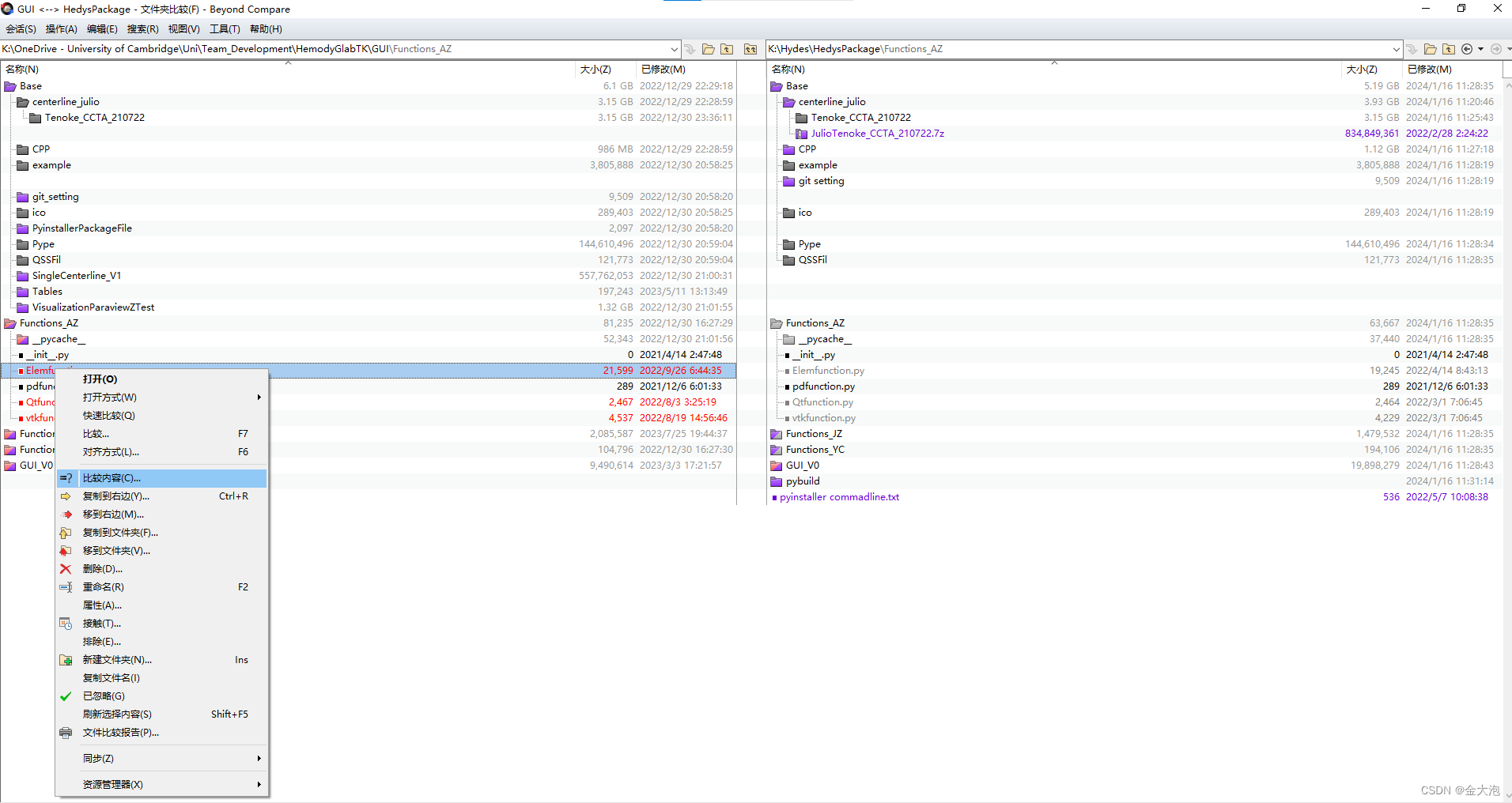Choose 打开(O) in the context menu

click(161, 379)
